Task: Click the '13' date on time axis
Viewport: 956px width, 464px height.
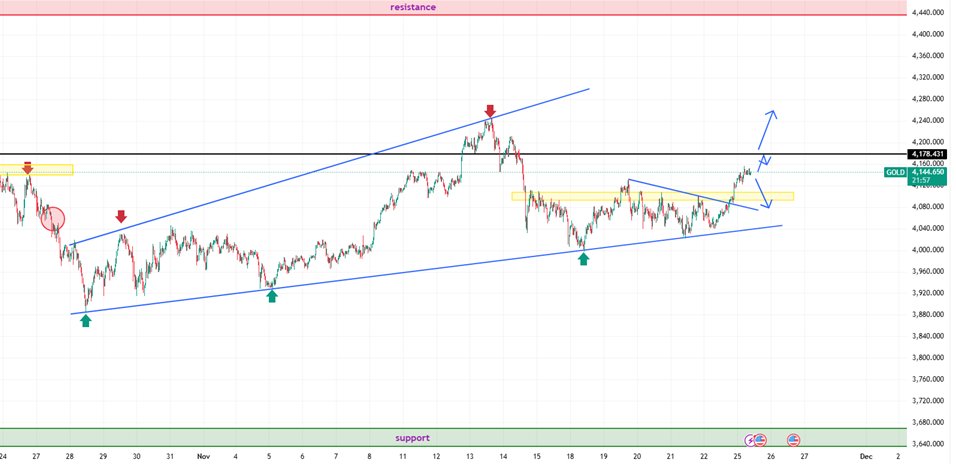Action: 469,456
